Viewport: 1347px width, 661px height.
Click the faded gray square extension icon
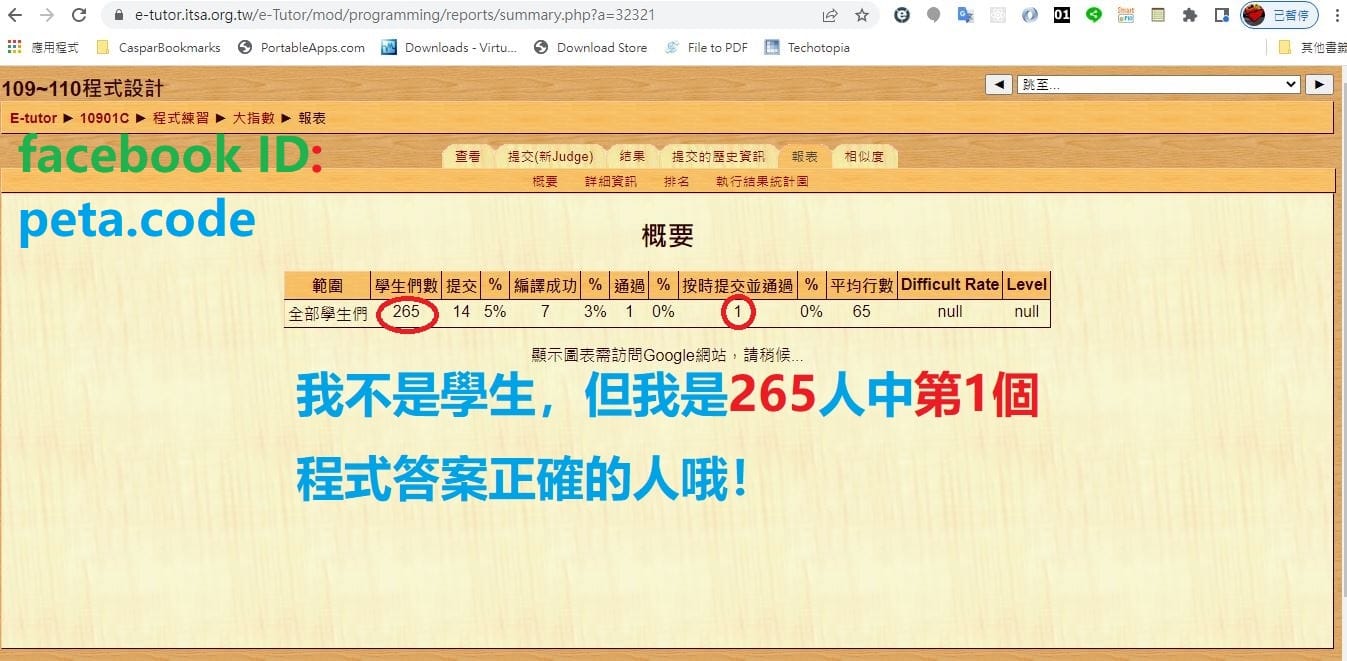[x=997, y=16]
